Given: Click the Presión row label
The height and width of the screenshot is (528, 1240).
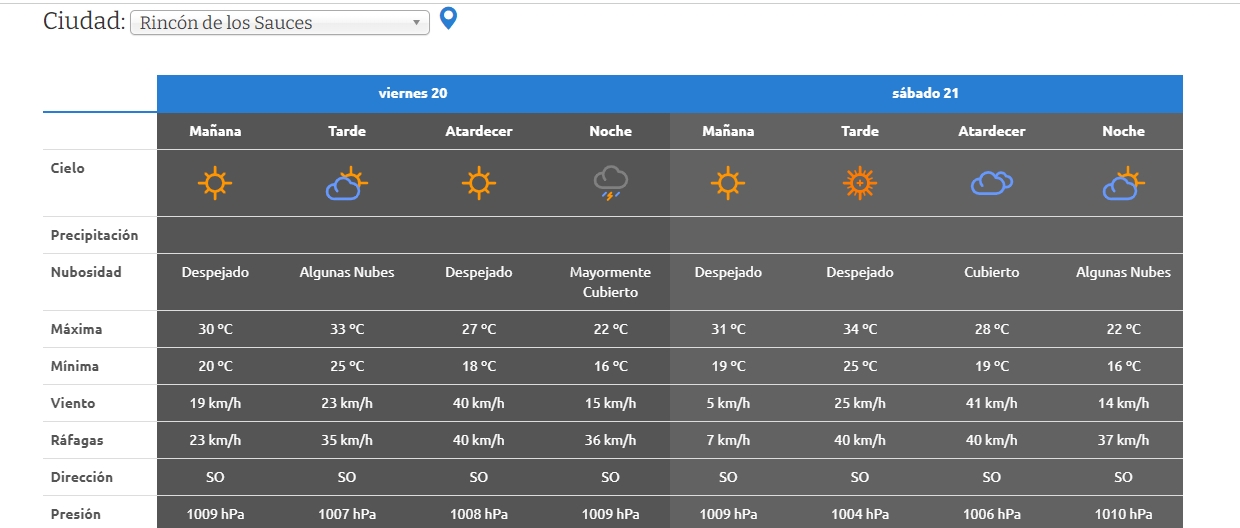Looking at the screenshot, I should coord(76,514).
